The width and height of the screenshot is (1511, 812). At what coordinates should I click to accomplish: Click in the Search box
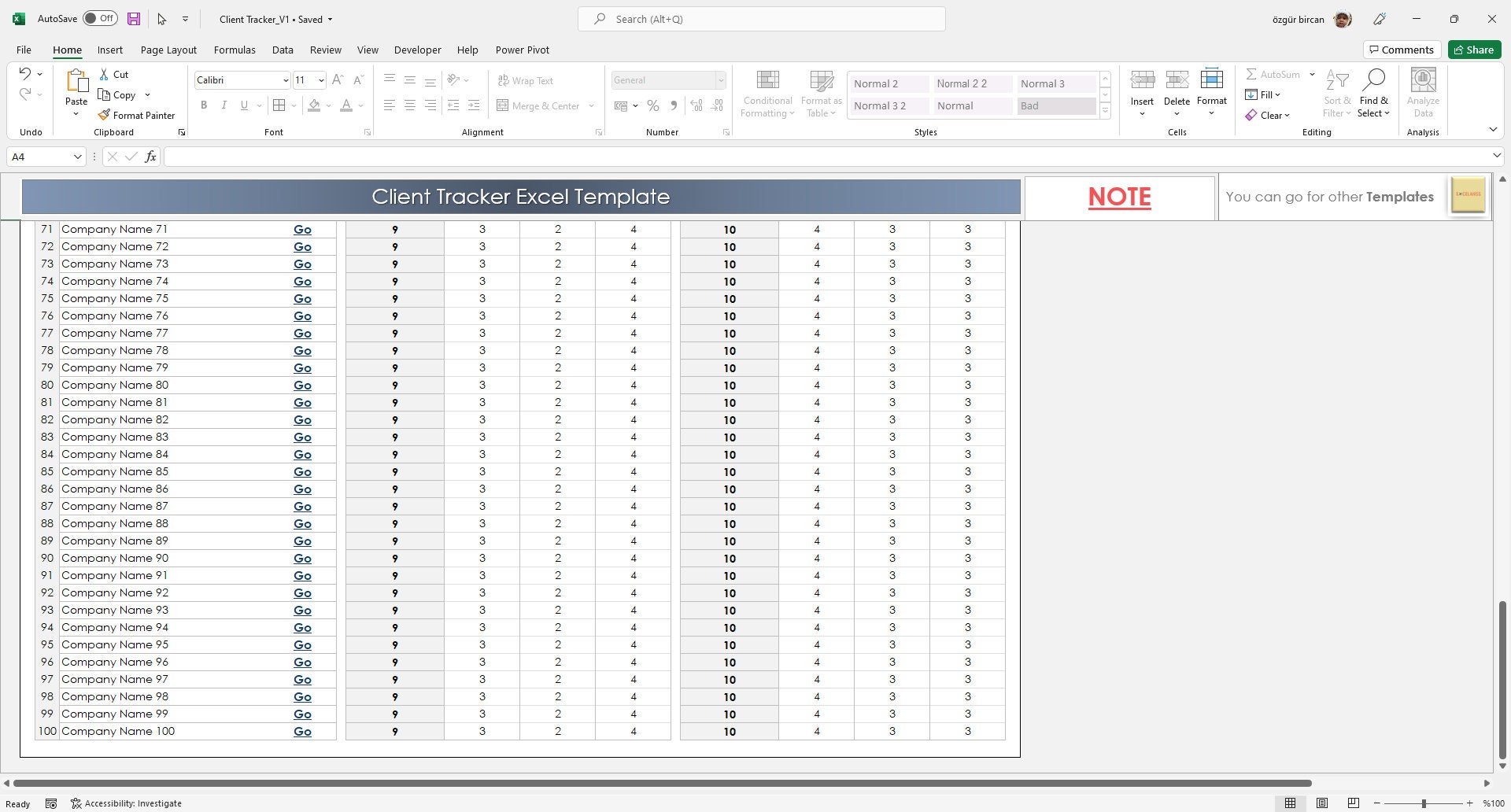point(761,19)
